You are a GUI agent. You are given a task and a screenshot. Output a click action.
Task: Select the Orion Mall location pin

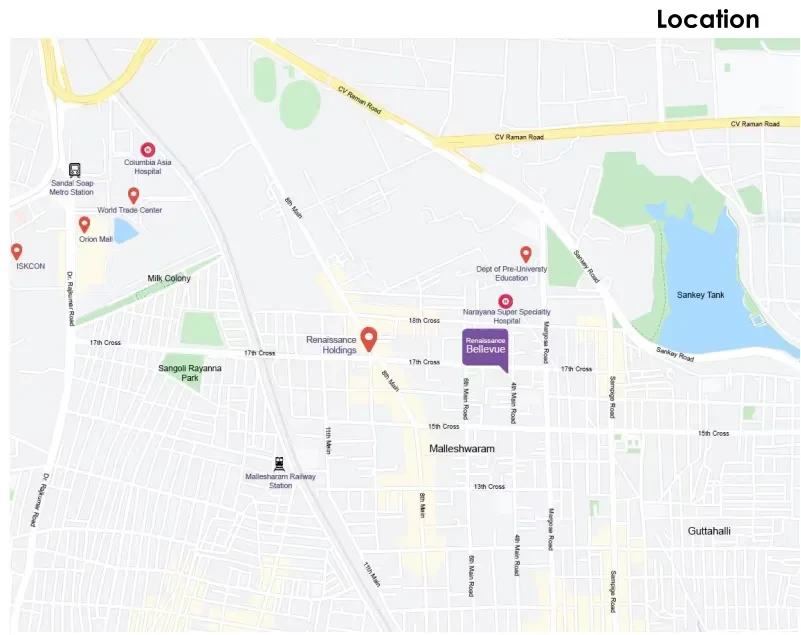(84, 225)
